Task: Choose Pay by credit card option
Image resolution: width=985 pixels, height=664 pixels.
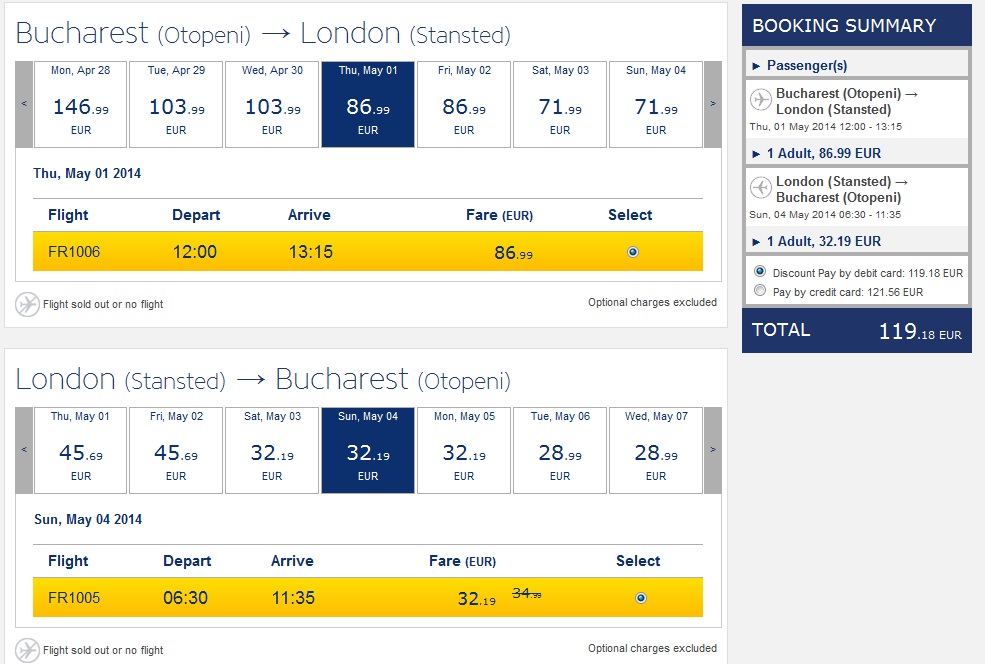Action: [x=760, y=291]
